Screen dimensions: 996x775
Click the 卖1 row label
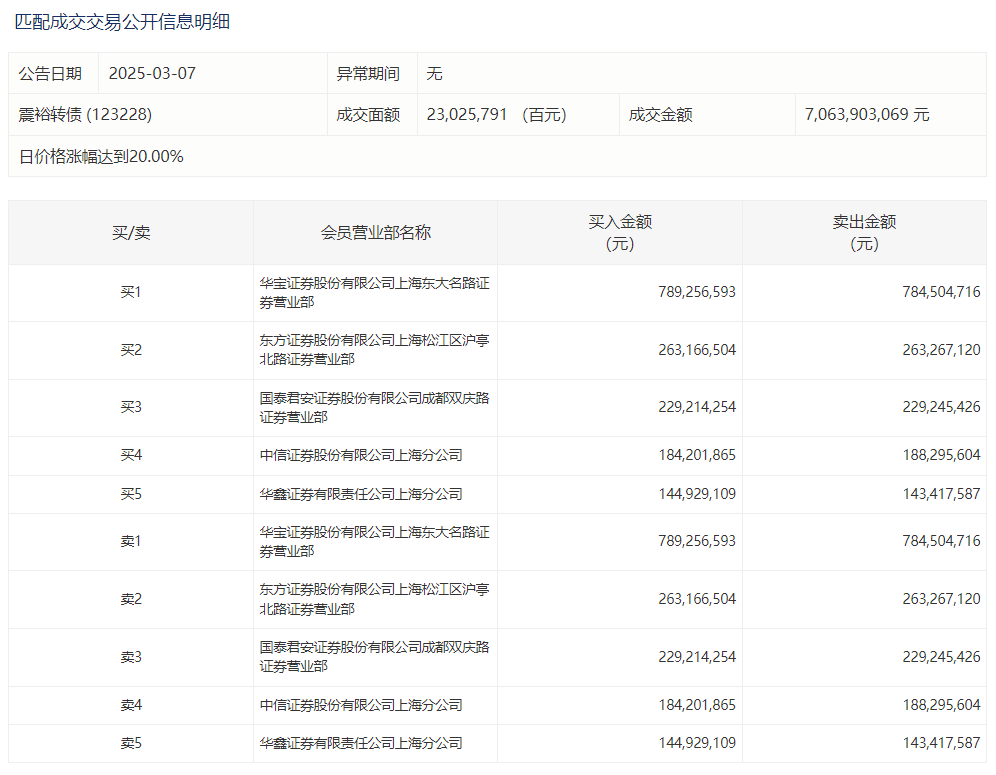131,541
